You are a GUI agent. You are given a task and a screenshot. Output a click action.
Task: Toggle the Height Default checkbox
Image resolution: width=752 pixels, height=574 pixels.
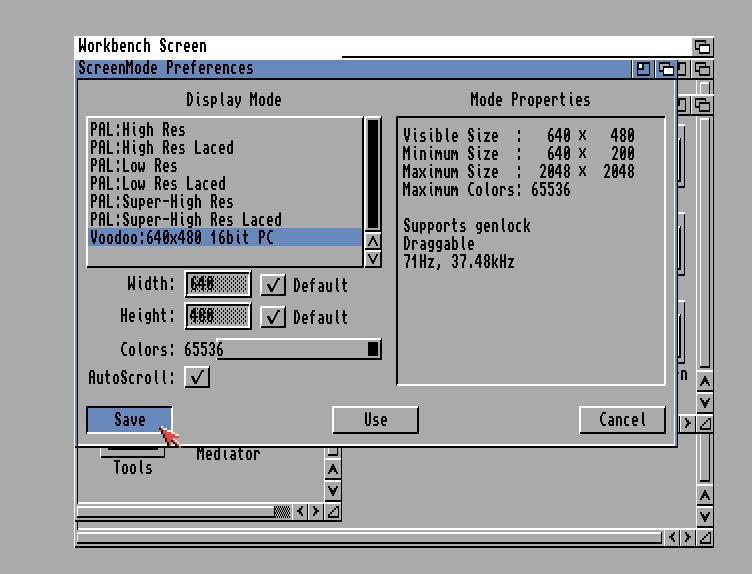coord(273,317)
